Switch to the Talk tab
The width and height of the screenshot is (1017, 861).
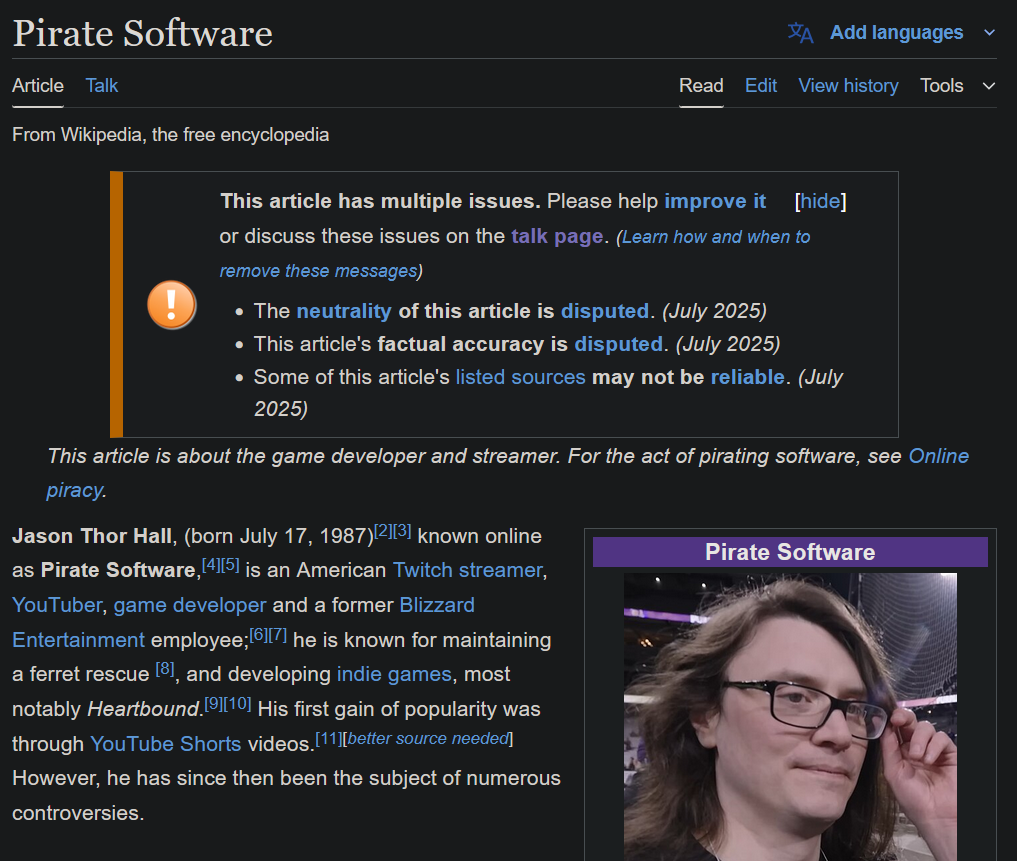[x=102, y=86]
